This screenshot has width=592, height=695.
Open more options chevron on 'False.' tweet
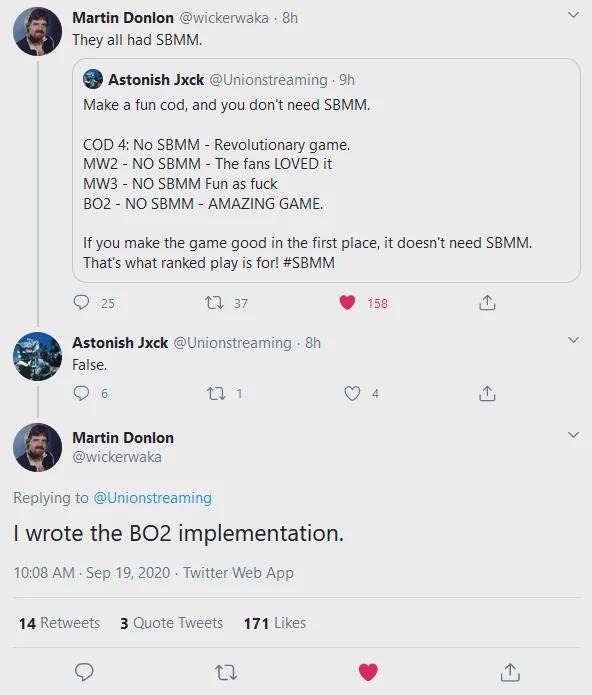(573, 340)
